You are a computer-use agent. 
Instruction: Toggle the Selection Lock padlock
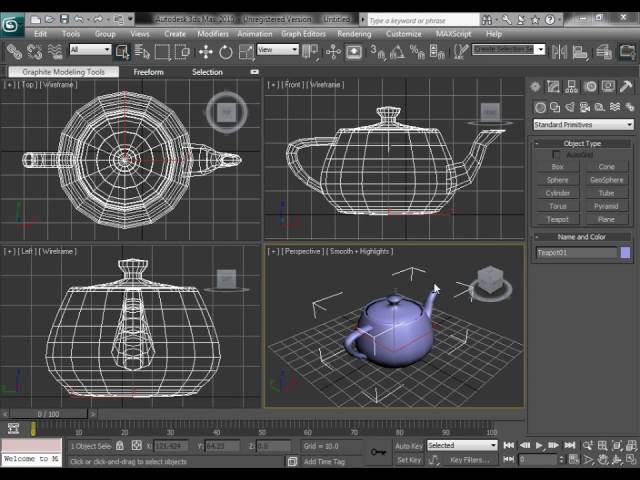[120, 446]
